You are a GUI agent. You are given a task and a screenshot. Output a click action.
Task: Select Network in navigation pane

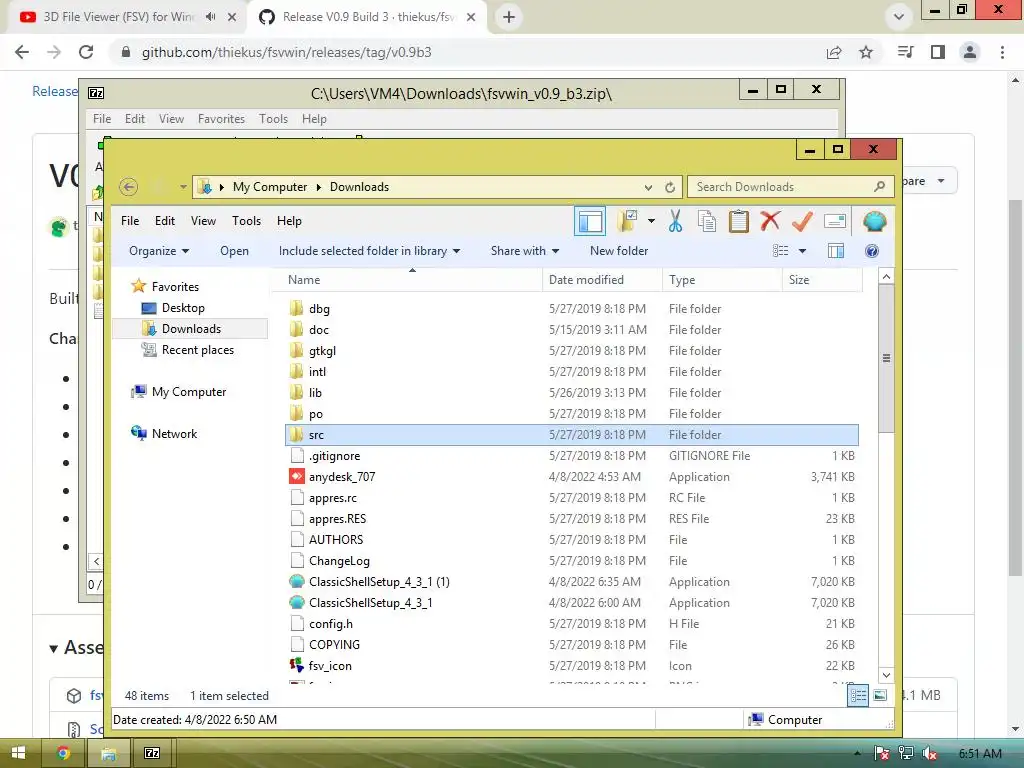174,434
